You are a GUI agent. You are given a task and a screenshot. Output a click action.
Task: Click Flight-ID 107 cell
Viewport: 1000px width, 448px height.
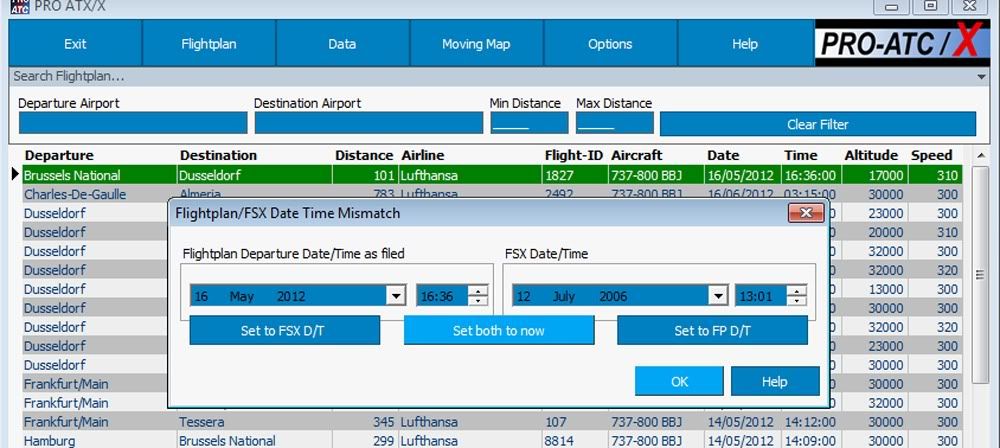(x=575, y=422)
